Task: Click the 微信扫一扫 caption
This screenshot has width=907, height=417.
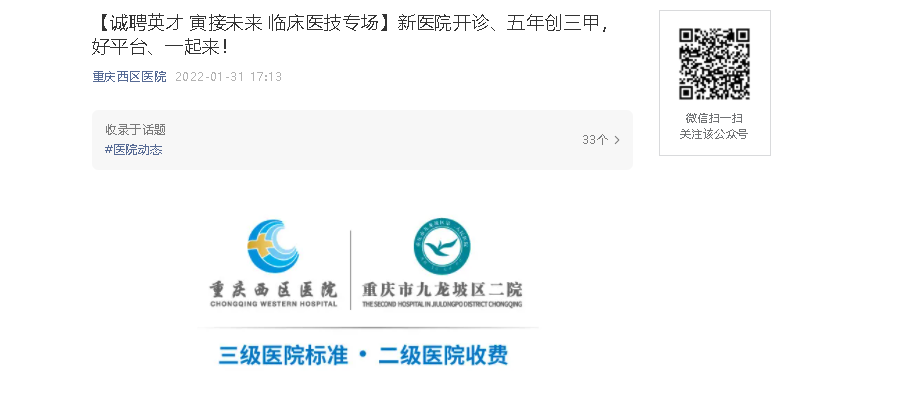Action: point(714,118)
